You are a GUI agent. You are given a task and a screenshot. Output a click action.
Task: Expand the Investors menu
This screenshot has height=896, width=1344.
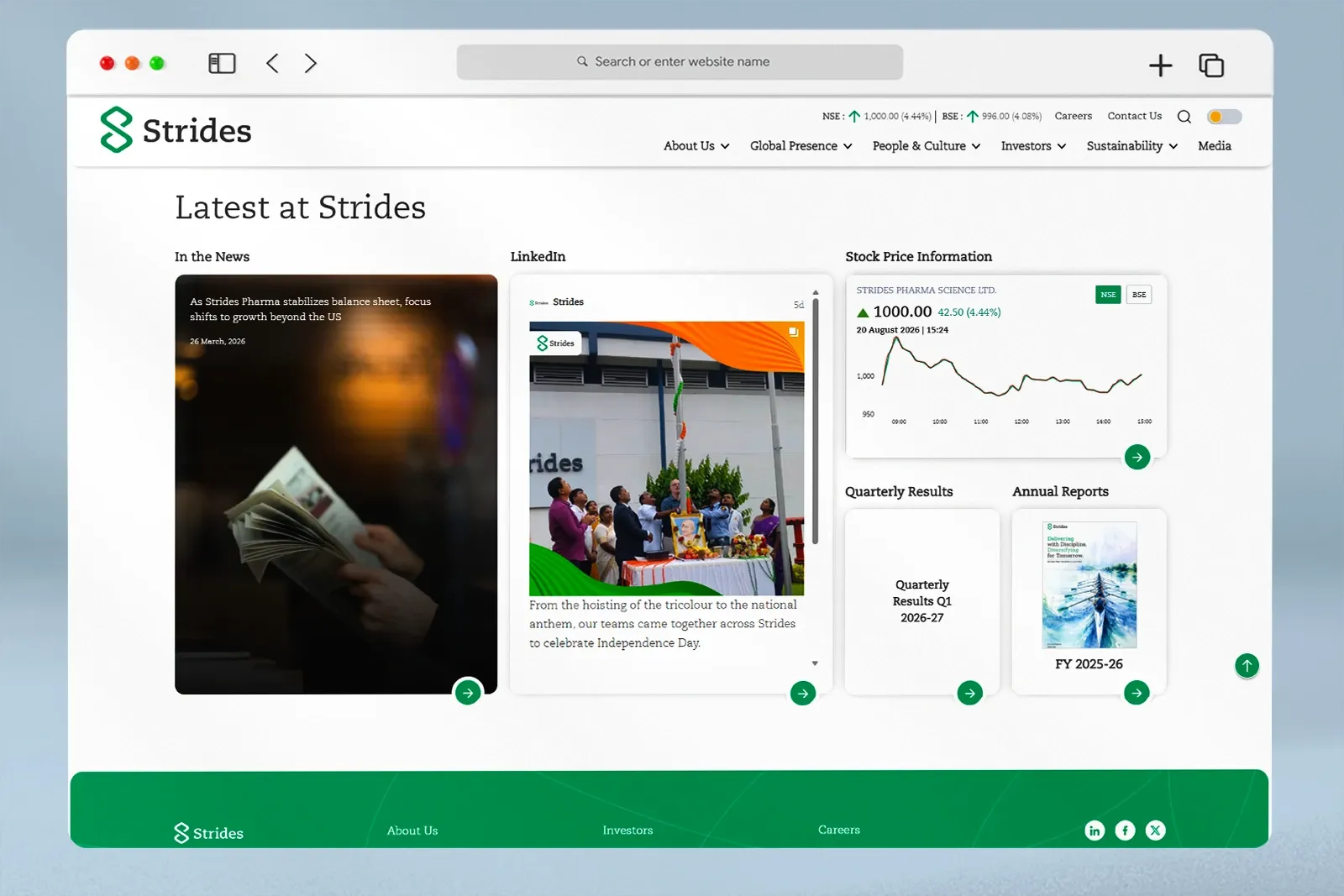point(1033,146)
